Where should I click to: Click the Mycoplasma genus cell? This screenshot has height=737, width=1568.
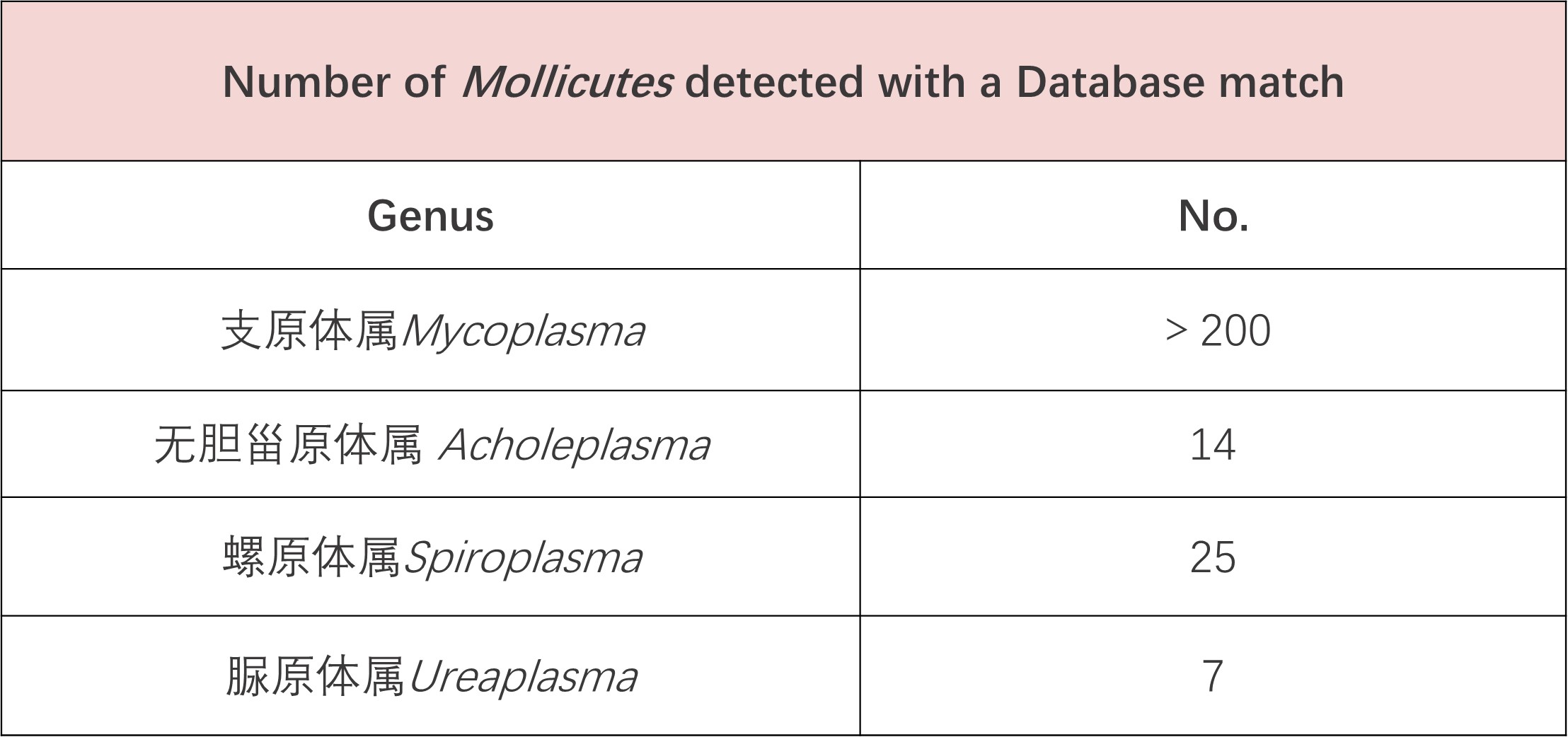coord(431,330)
